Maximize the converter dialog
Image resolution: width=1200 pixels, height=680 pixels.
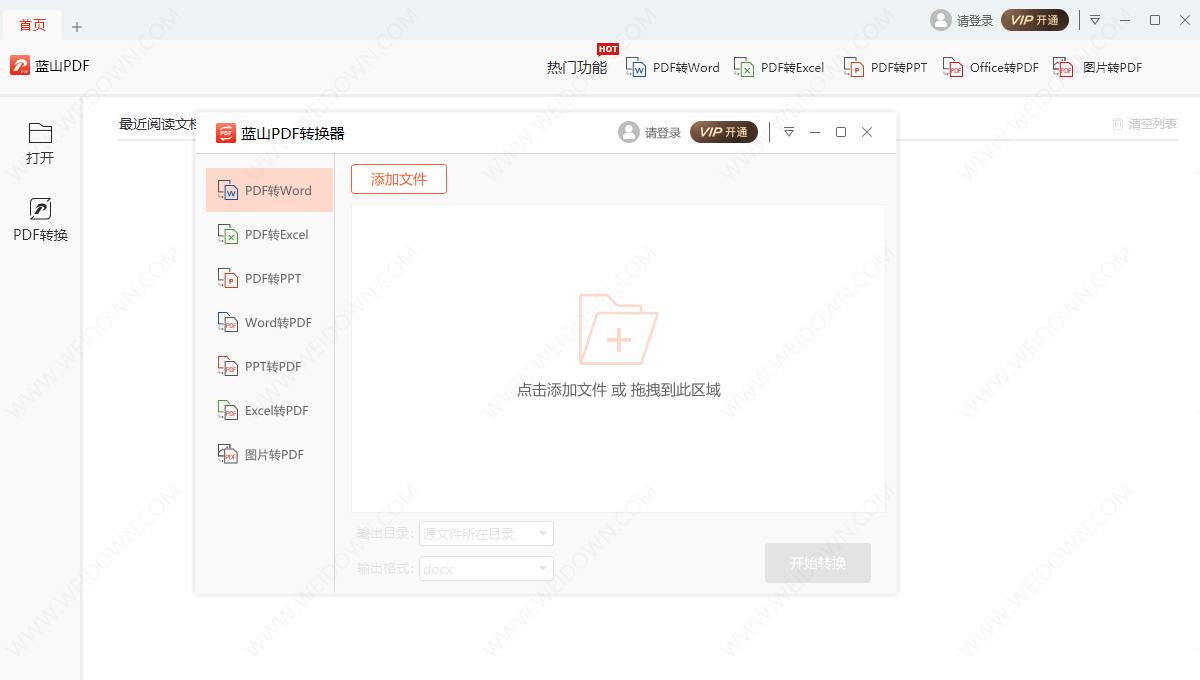(x=841, y=132)
